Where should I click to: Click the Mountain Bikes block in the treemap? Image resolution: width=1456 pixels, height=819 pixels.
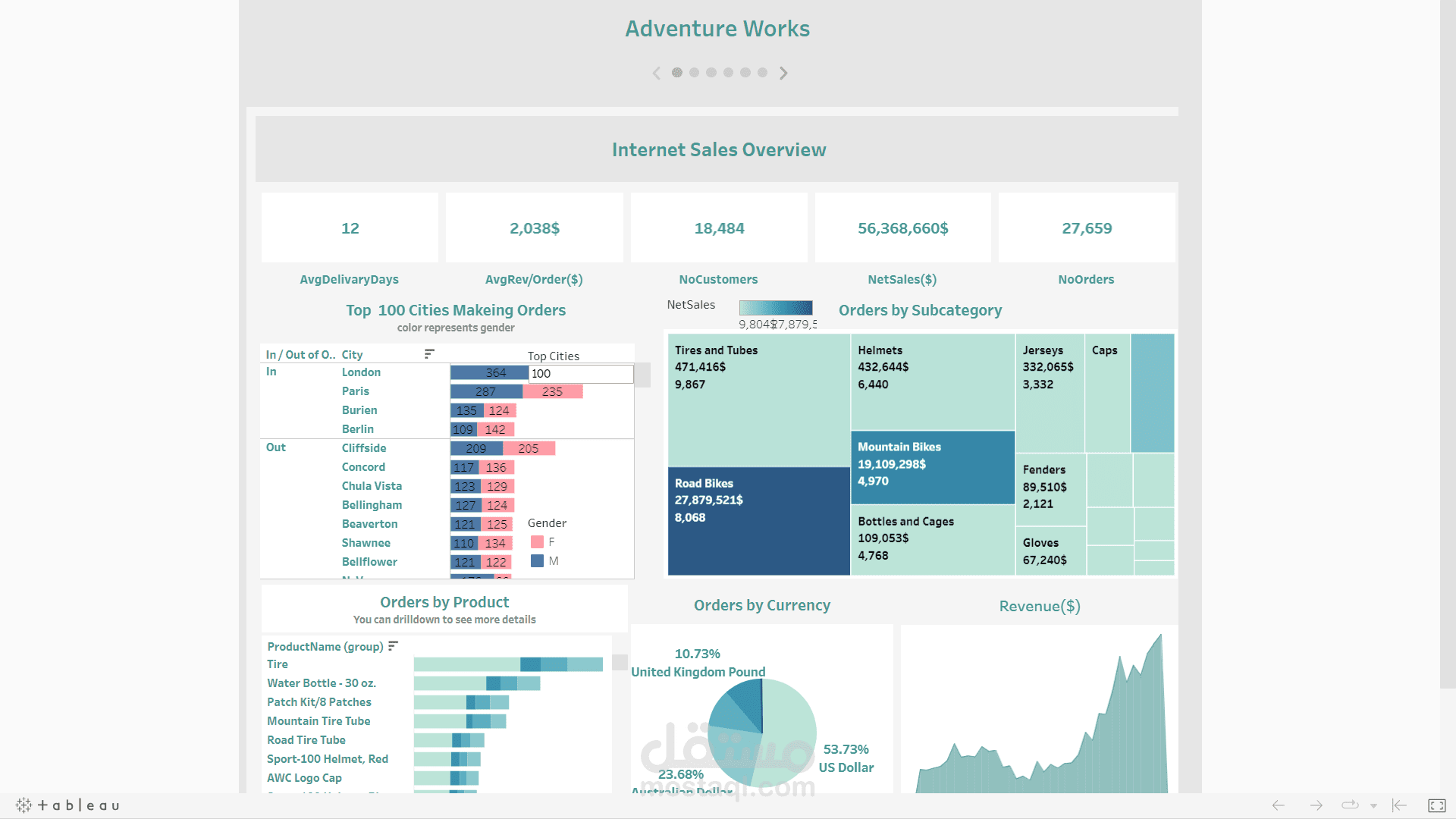932,468
